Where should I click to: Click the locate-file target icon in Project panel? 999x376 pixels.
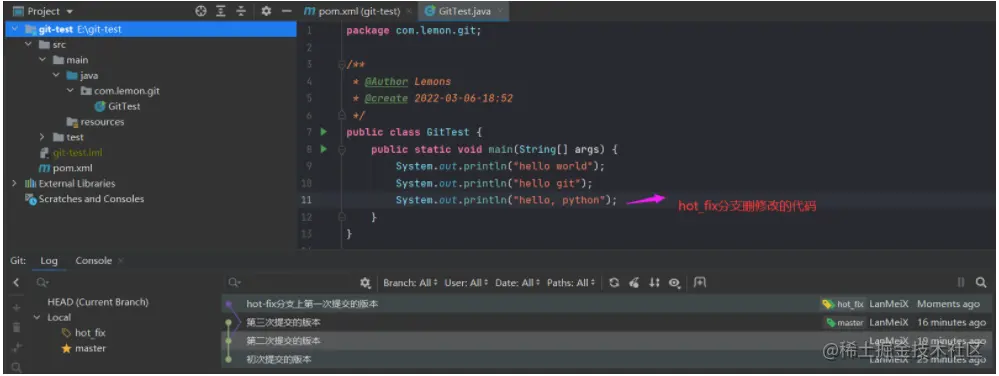201,11
